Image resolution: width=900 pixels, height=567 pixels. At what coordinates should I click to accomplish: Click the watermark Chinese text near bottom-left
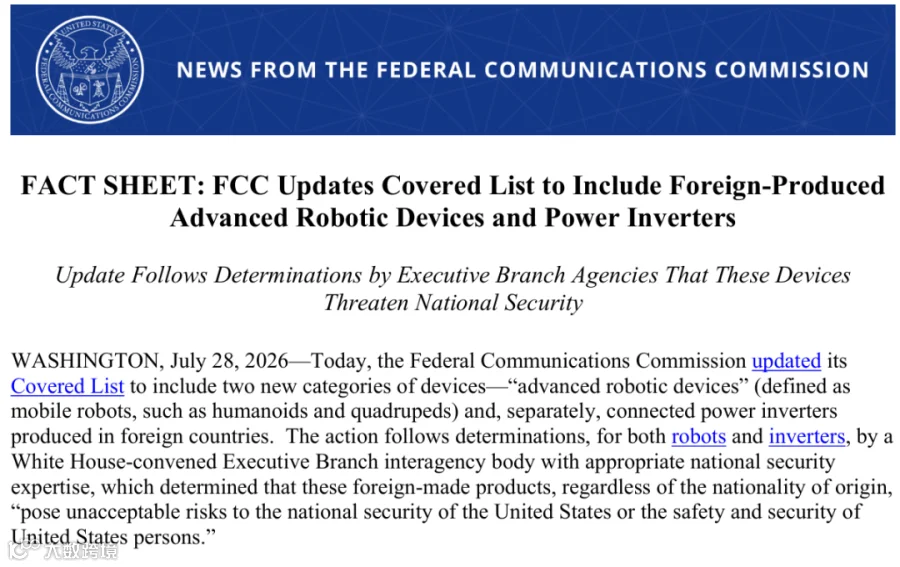[80, 552]
